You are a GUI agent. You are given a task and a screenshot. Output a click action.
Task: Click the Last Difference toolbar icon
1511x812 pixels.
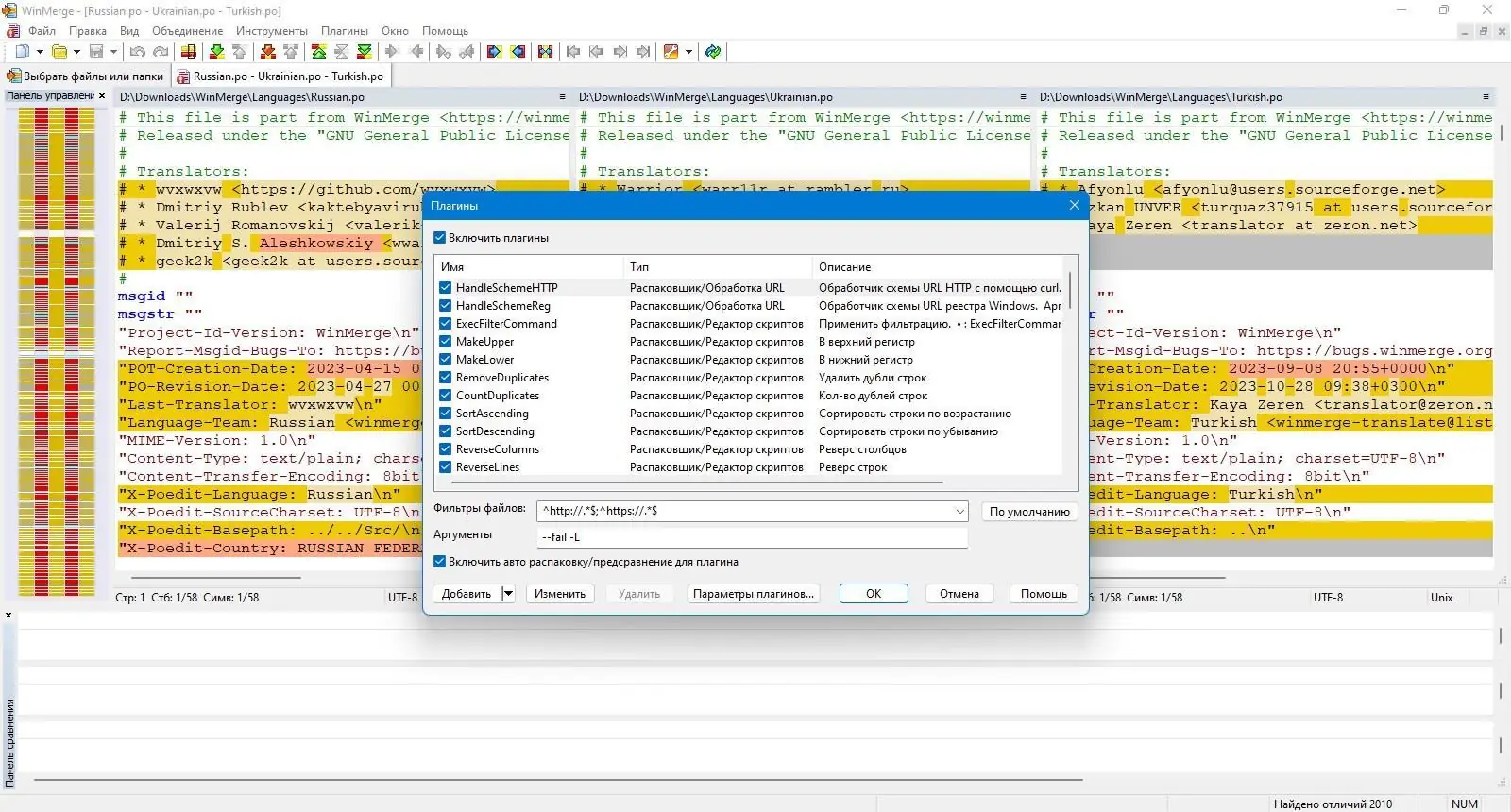coord(364,52)
